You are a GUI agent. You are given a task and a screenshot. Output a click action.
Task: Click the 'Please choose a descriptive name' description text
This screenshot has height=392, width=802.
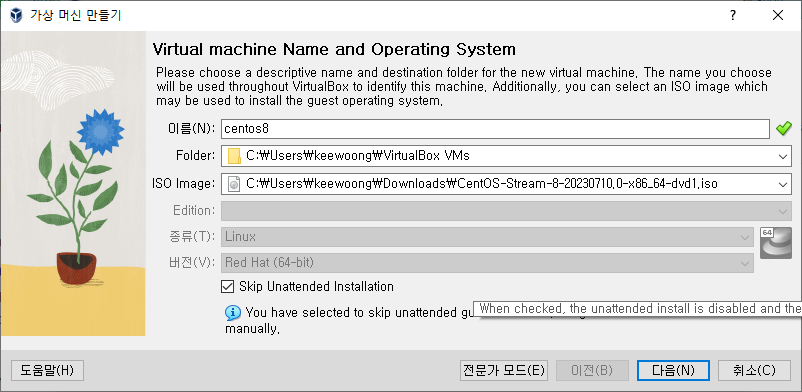tap(463, 86)
